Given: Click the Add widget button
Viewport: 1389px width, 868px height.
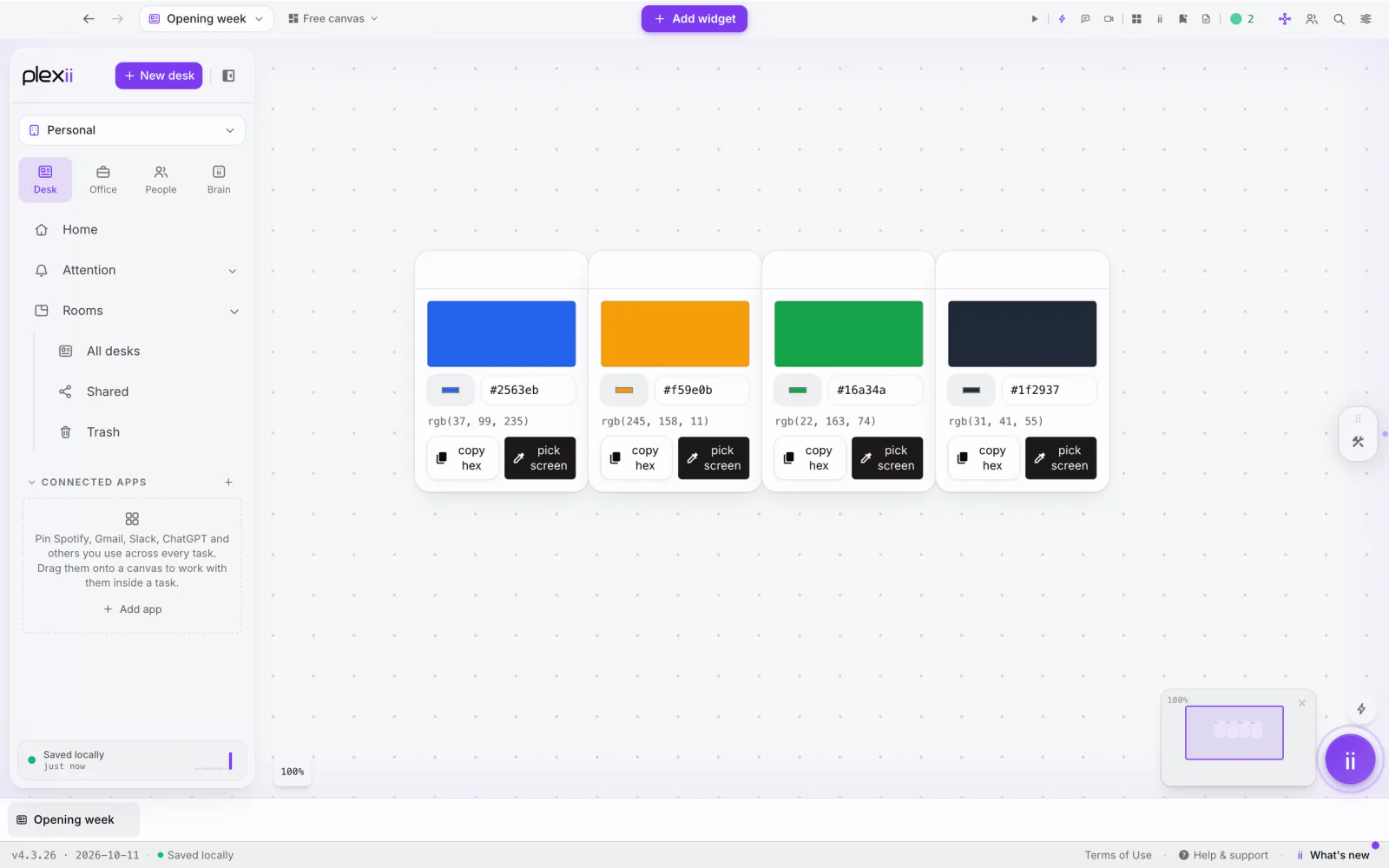Looking at the screenshot, I should (x=694, y=18).
